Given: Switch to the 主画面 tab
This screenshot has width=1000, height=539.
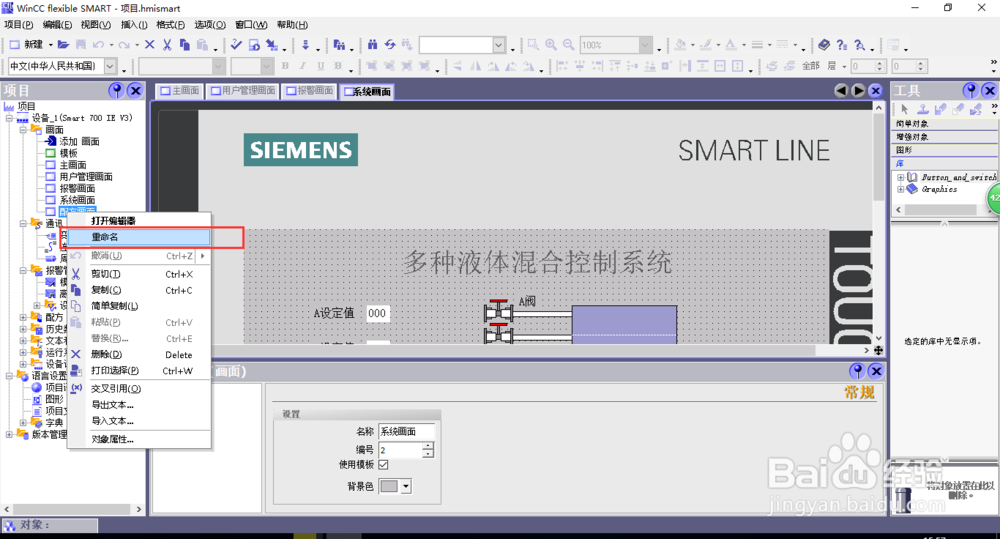Looking at the screenshot, I should pyautogui.click(x=180, y=91).
